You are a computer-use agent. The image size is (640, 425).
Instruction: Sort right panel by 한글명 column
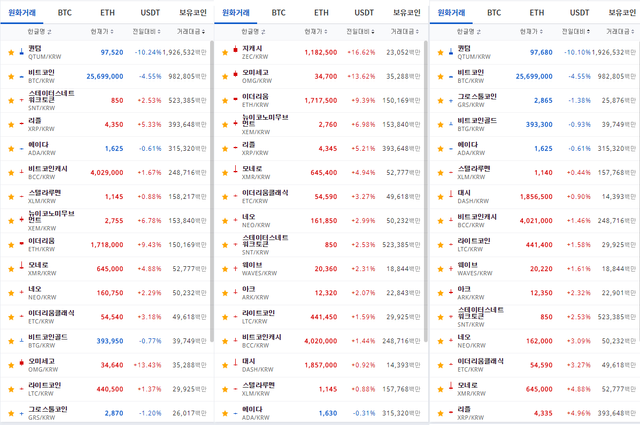coord(469,31)
